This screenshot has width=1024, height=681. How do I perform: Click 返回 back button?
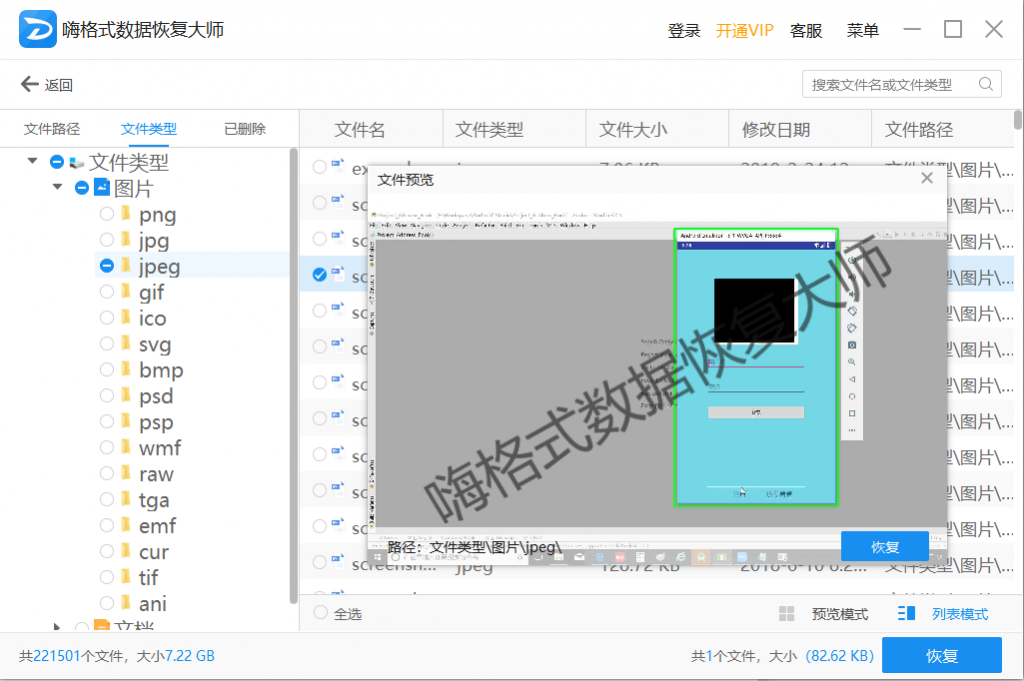[47, 84]
